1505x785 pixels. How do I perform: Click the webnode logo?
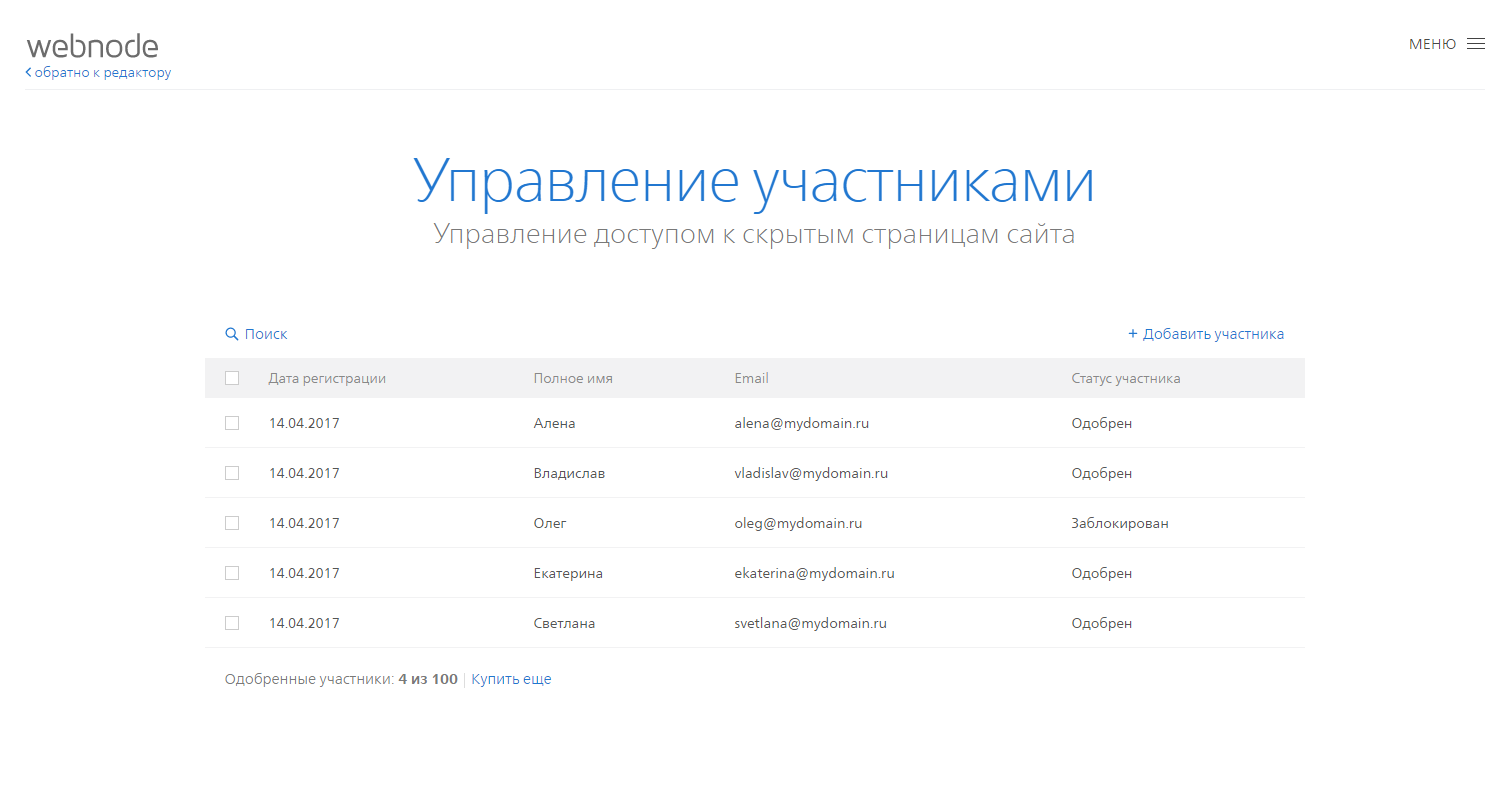[x=92, y=46]
